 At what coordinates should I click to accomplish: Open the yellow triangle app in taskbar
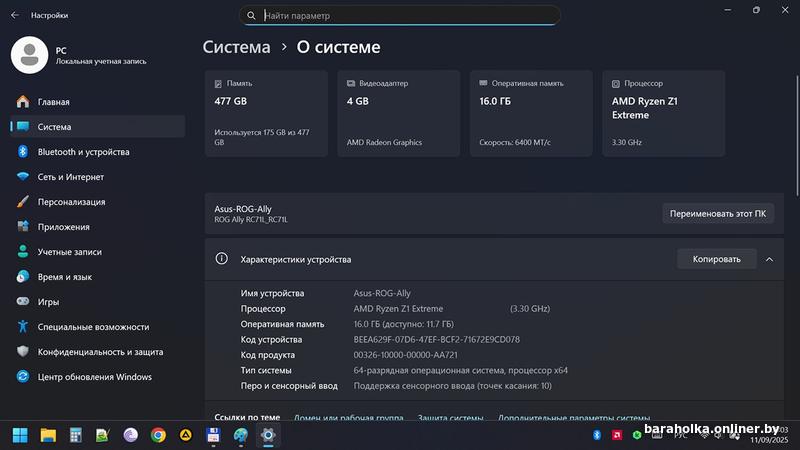tap(186, 435)
